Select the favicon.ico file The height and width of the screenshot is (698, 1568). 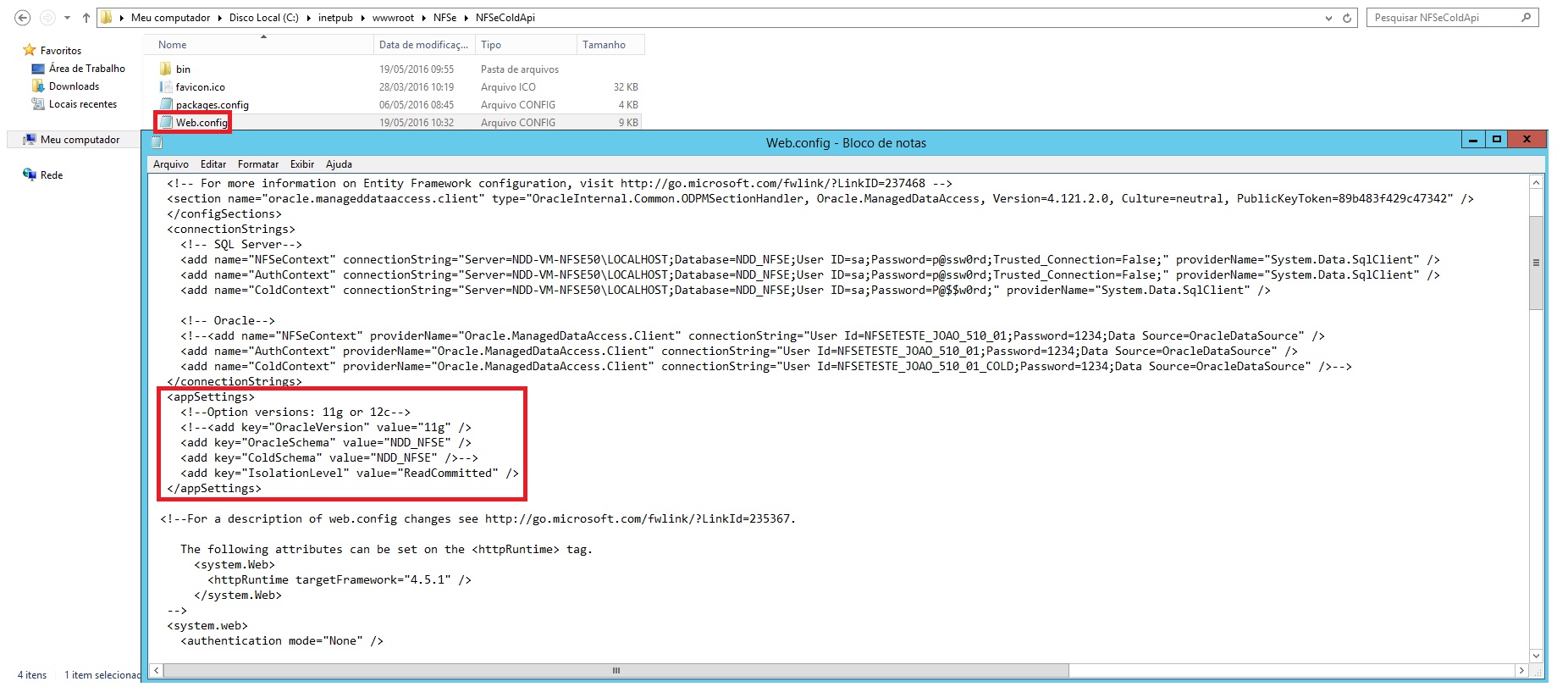[200, 87]
